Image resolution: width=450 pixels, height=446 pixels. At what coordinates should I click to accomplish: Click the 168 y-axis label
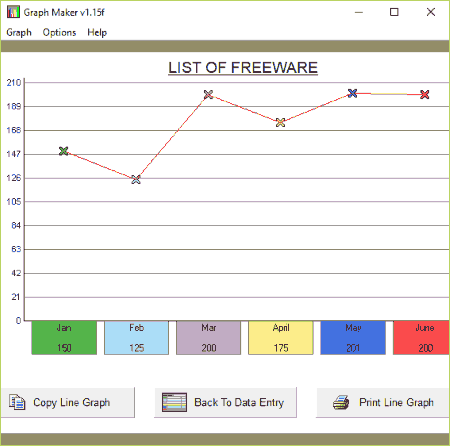14,130
